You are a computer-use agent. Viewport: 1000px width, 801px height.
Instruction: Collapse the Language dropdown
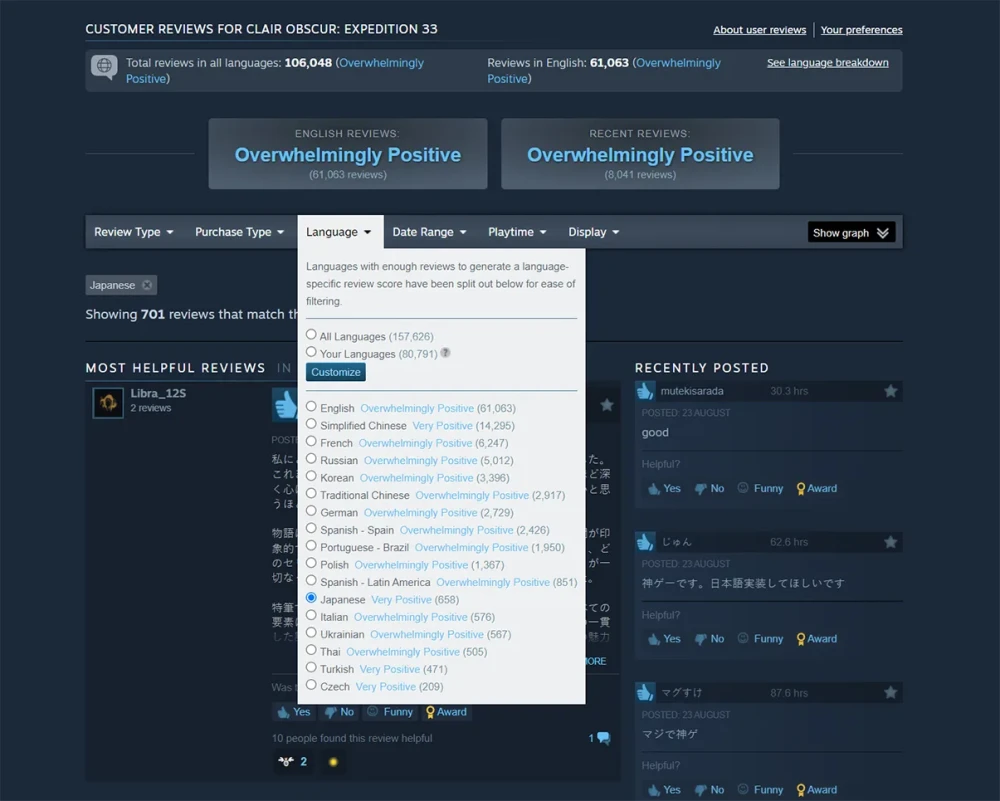(339, 232)
